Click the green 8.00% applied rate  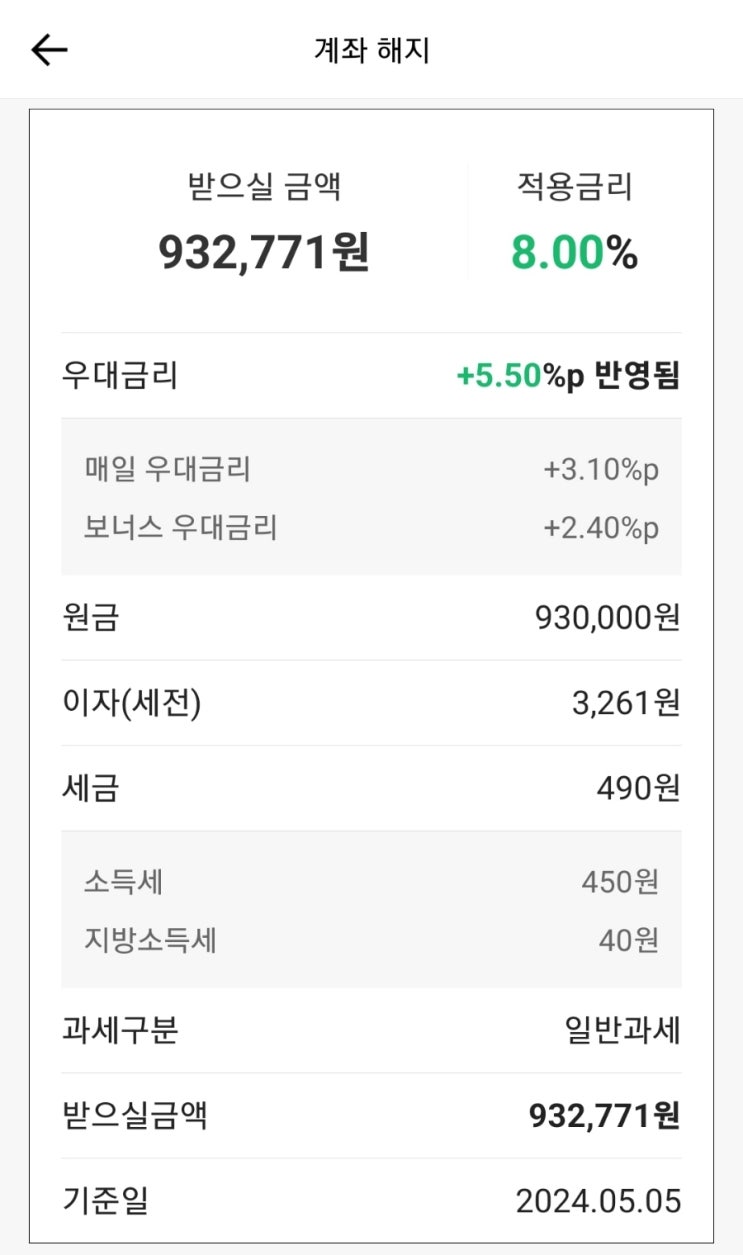point(574,253)
